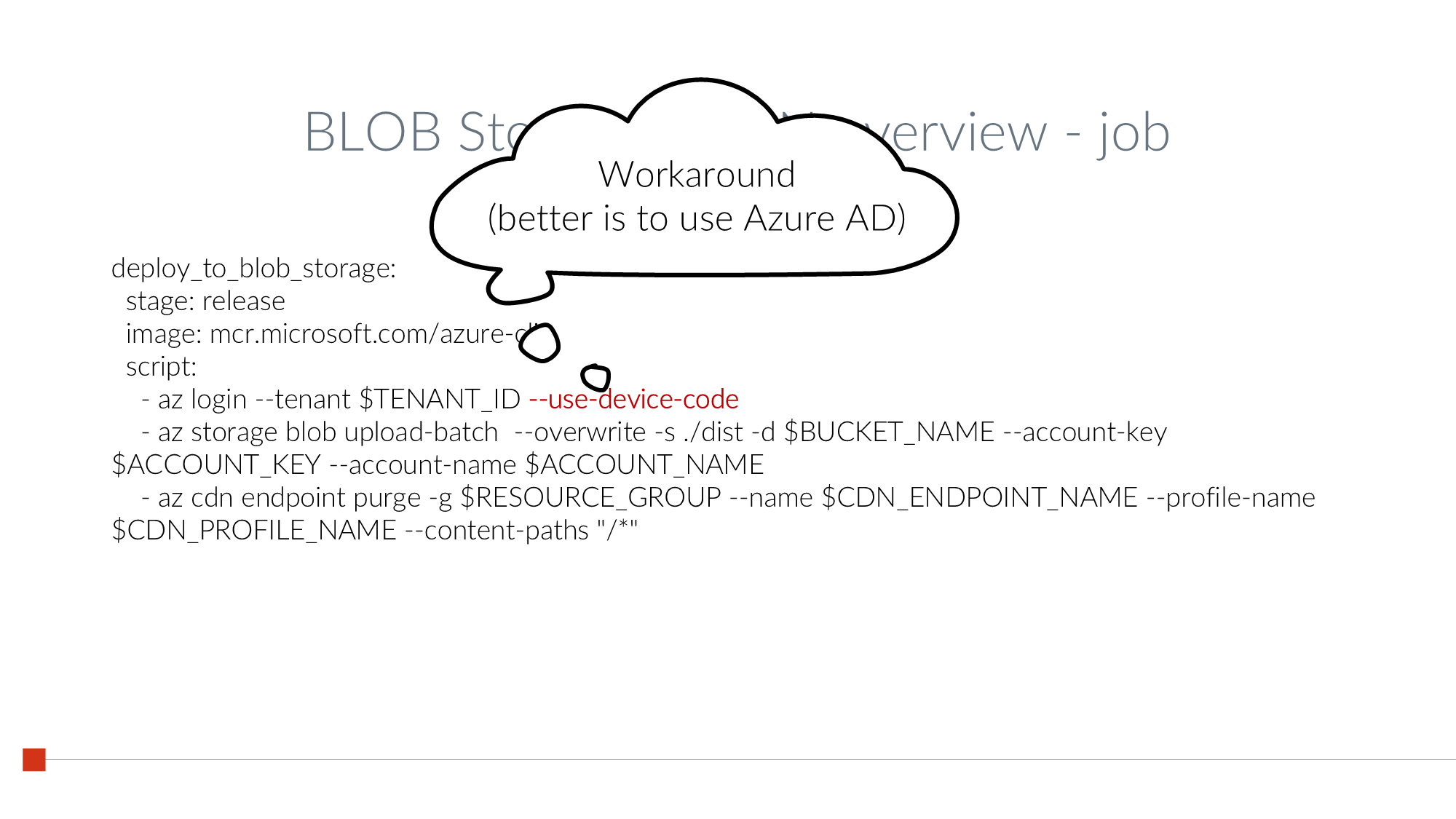The width and height of the screenshot is (1456, 819).
Task: Click the large thought-bubble circle
Action: [539, 343]
